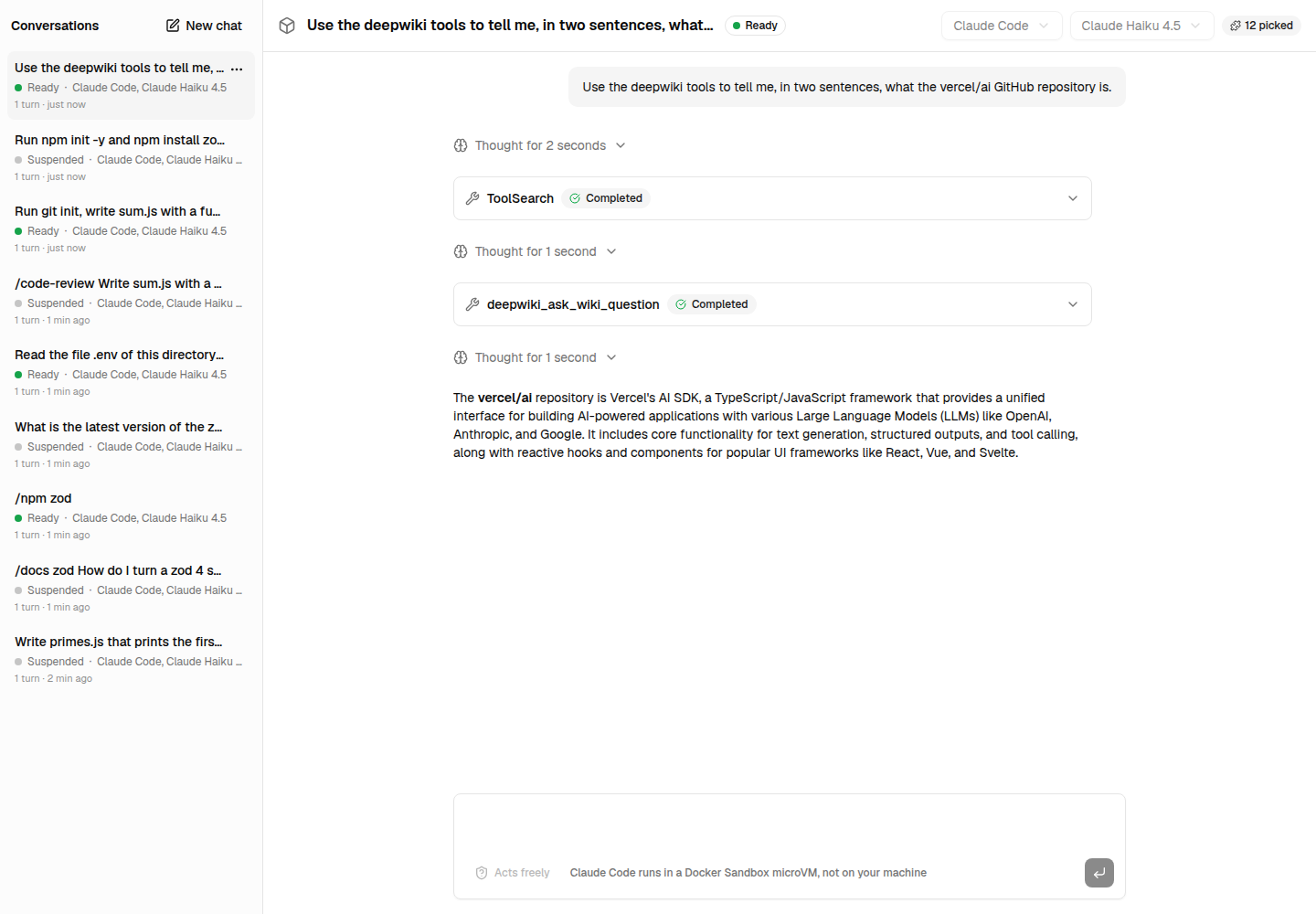This screenshot has width=1316, height=914.
Task: Expand the Thought for 2 seconds section
Action: (x=540, y=145)
